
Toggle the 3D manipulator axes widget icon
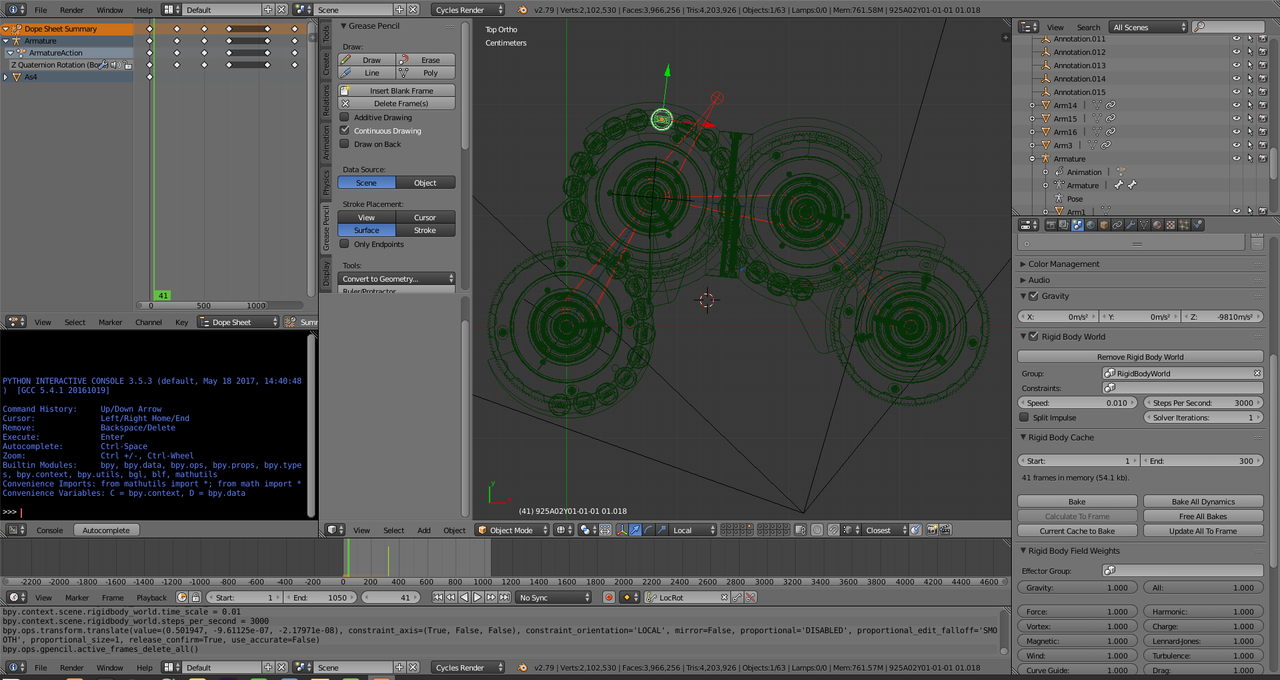[622, 530]
